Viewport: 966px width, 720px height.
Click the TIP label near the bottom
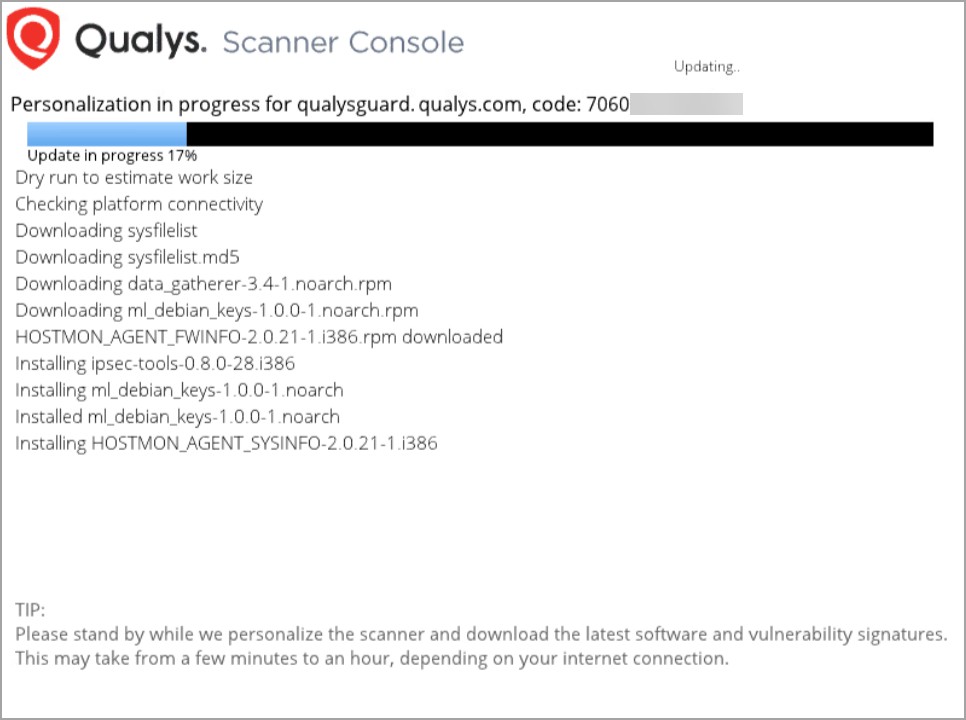click(31, 610)
